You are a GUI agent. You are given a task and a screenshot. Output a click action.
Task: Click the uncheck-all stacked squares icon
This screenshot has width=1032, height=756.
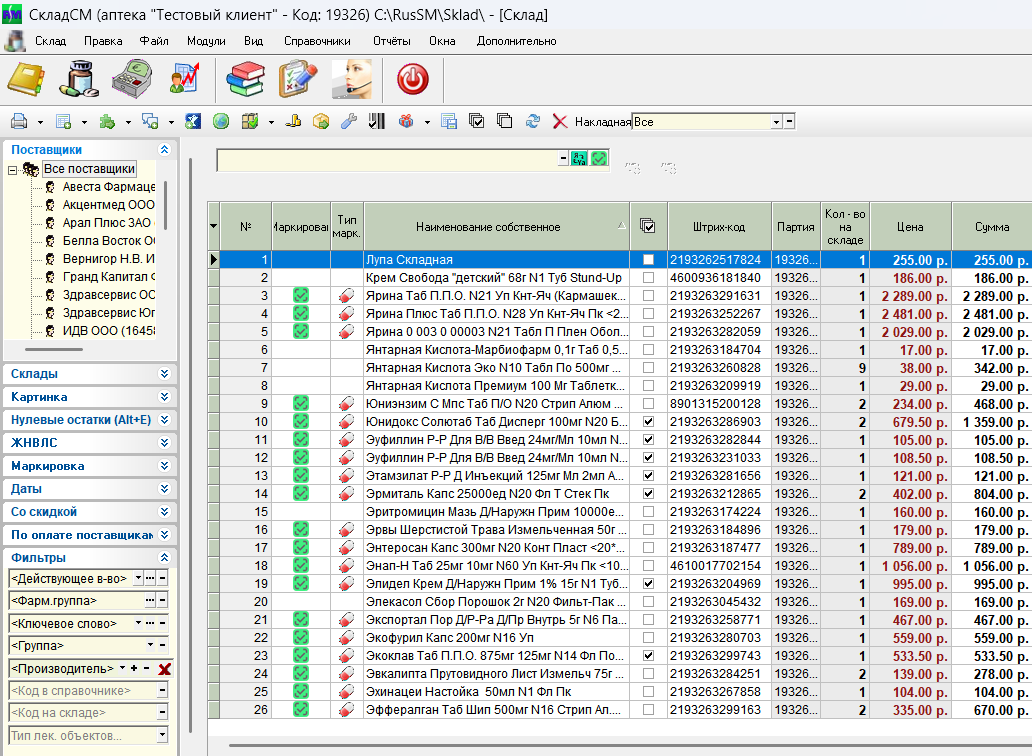tap(505, 121)
